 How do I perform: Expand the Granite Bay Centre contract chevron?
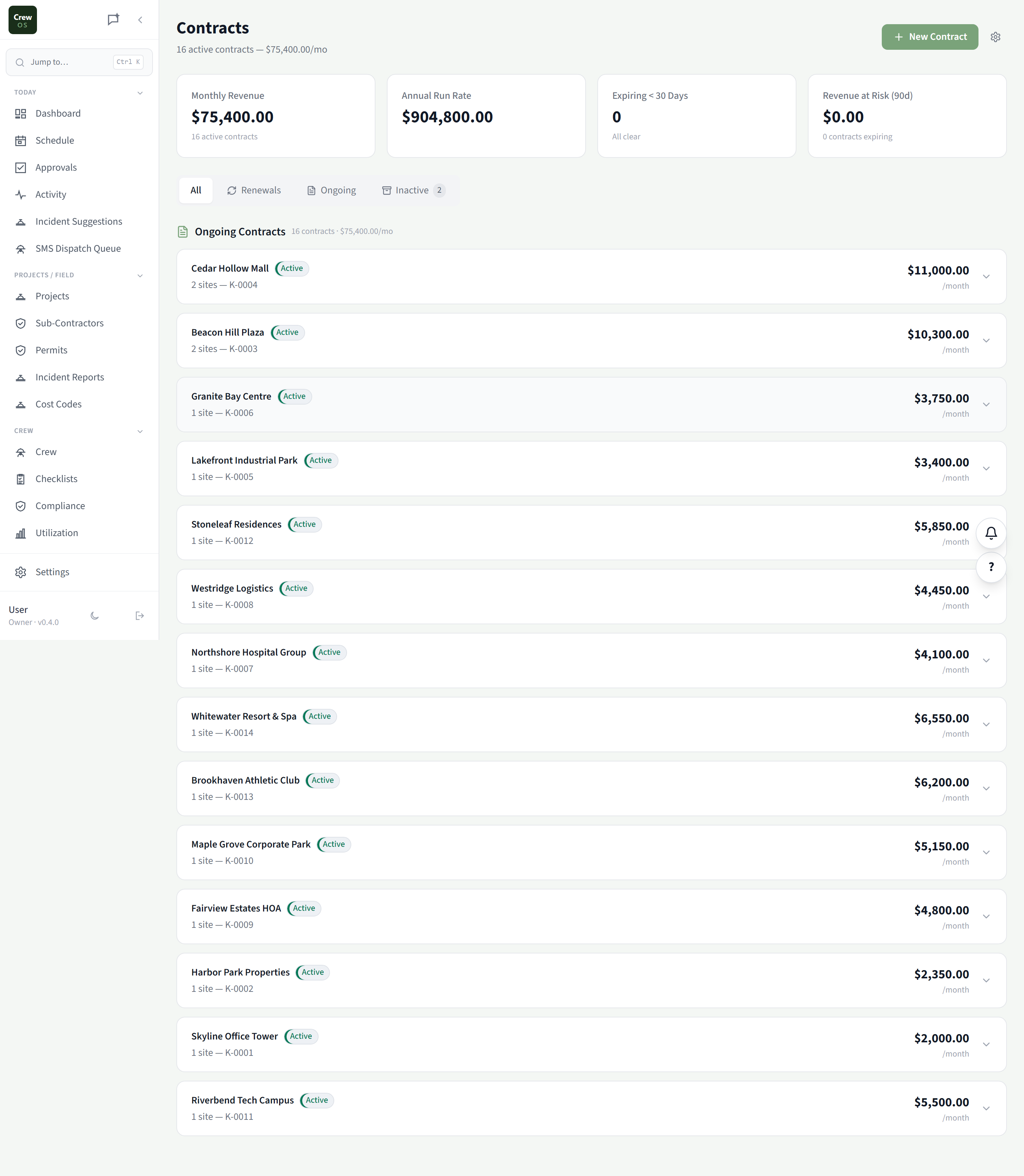986,405
